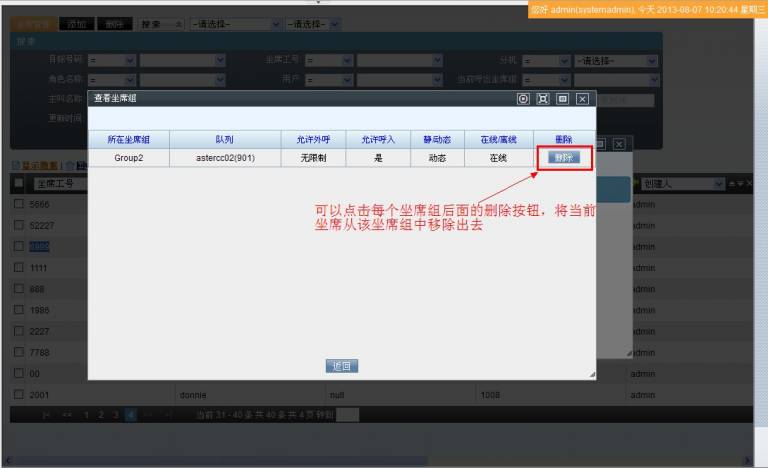Check the box beside row 2001
This screenshot has height=468, width=768.
click(19, 394)
